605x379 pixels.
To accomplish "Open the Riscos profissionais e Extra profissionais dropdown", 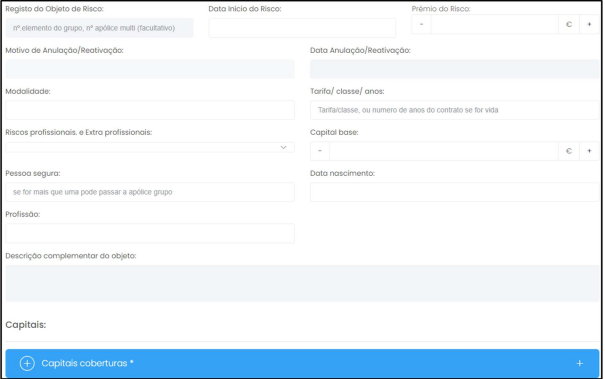I will click(150, 147).
